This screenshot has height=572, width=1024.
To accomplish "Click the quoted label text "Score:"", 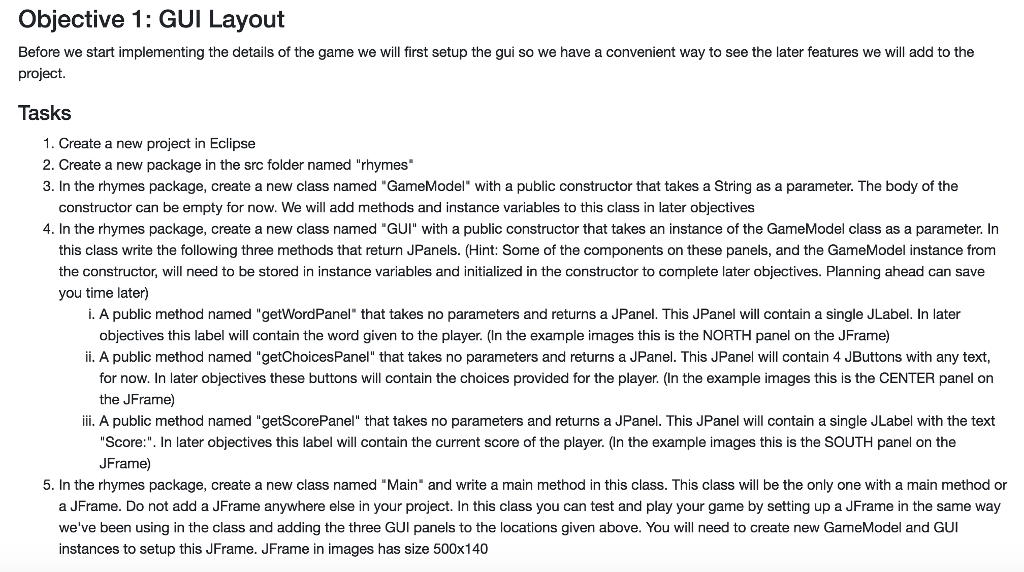I will coord(127,443).
